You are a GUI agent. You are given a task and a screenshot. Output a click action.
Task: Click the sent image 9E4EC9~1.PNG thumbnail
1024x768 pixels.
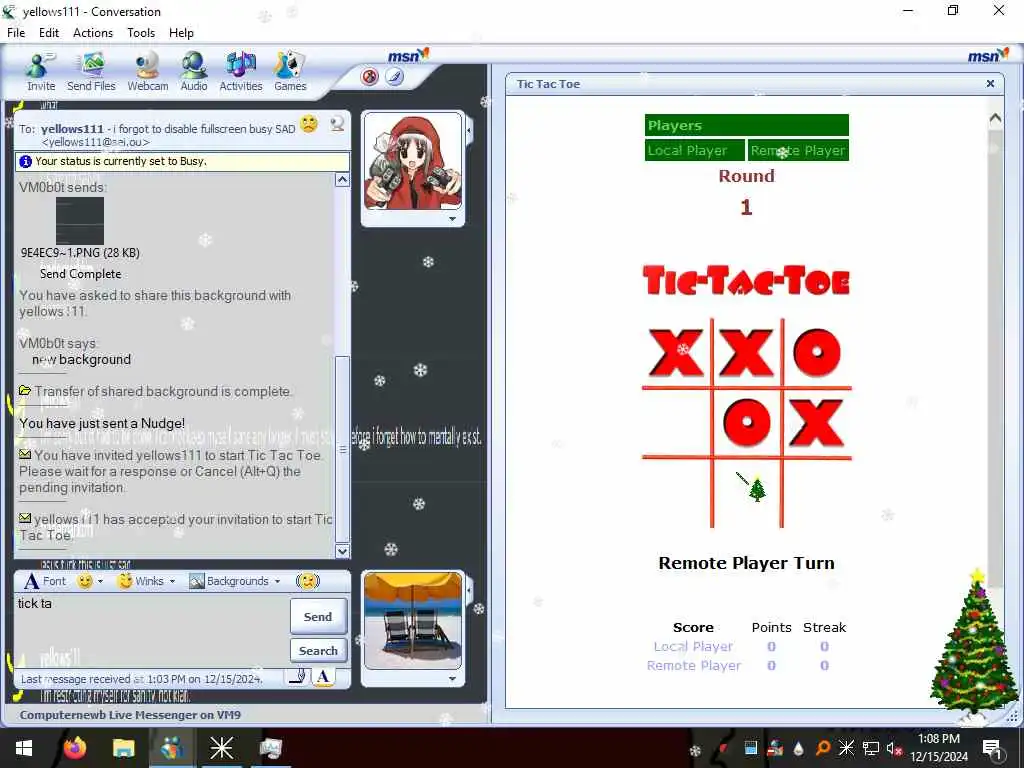point(80,221)
